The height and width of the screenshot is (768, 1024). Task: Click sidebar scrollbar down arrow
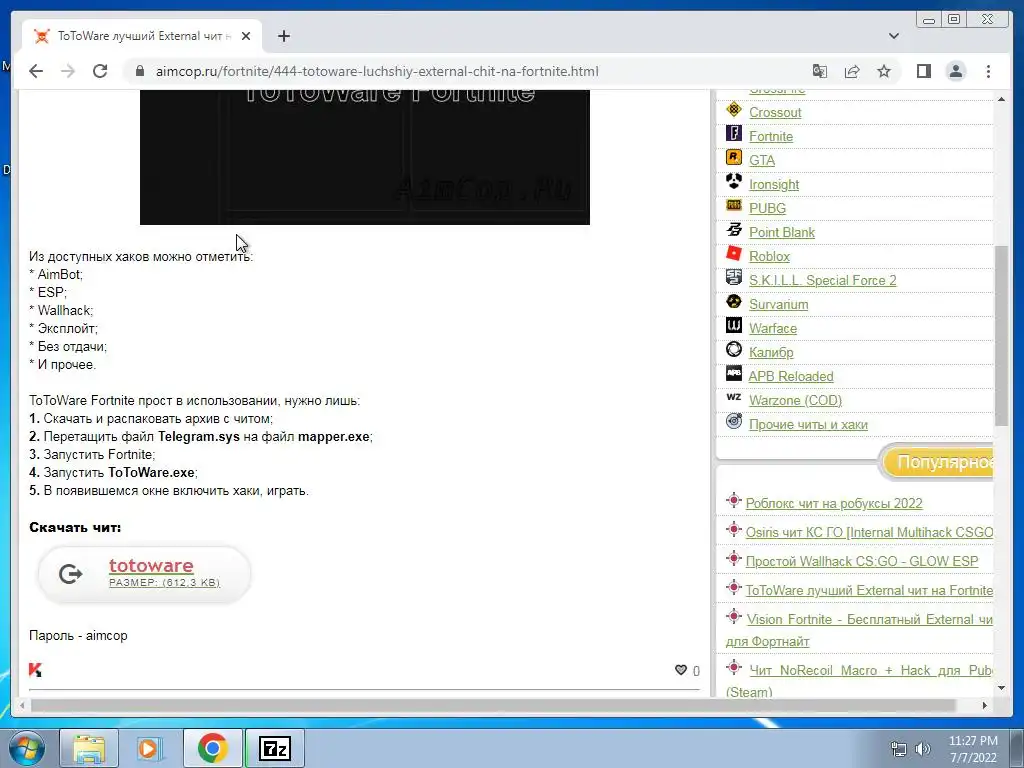[1001, 688]
